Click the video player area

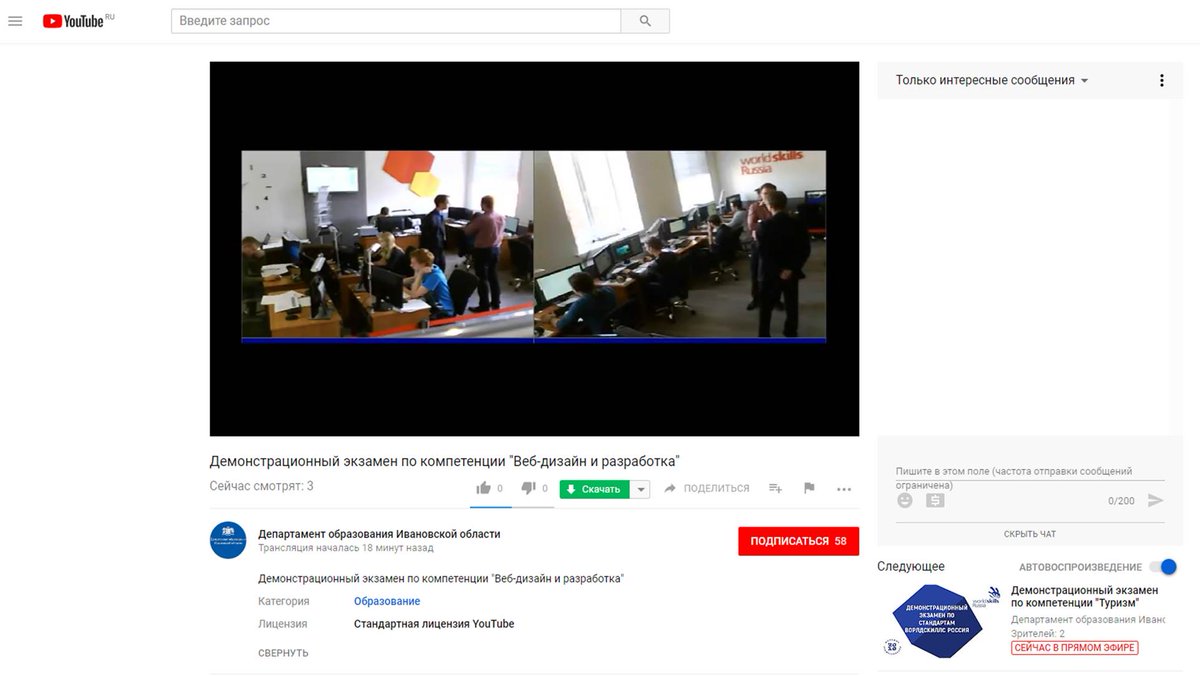[x=534, y=249]
